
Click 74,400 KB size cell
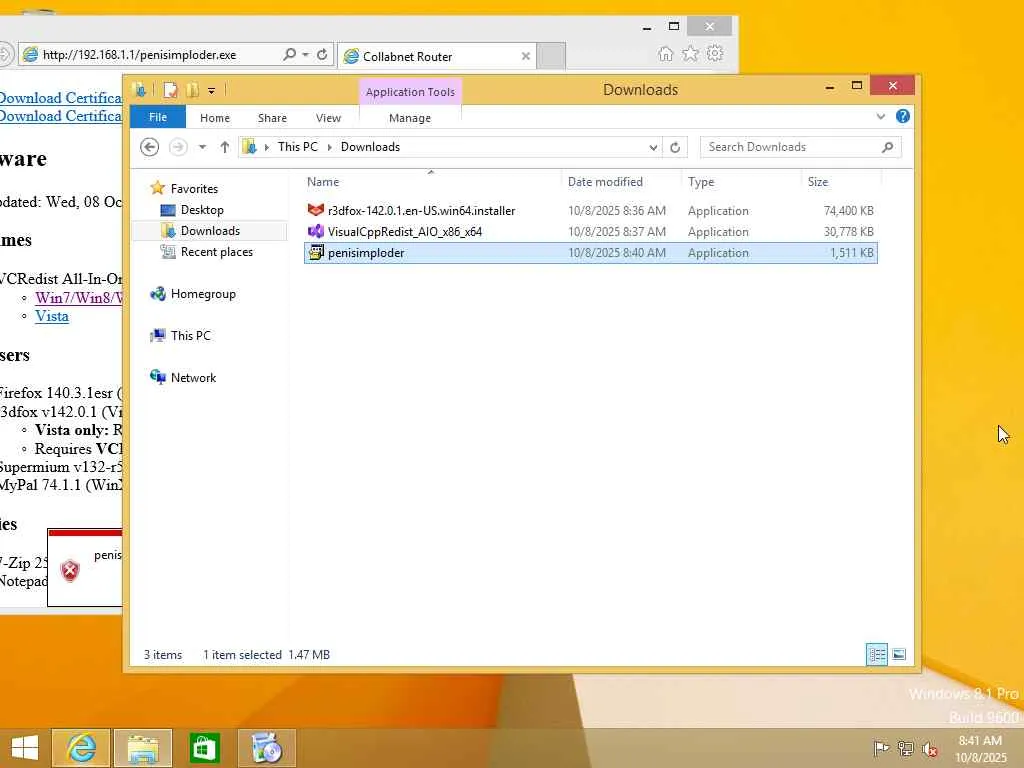tap(848, 210)
